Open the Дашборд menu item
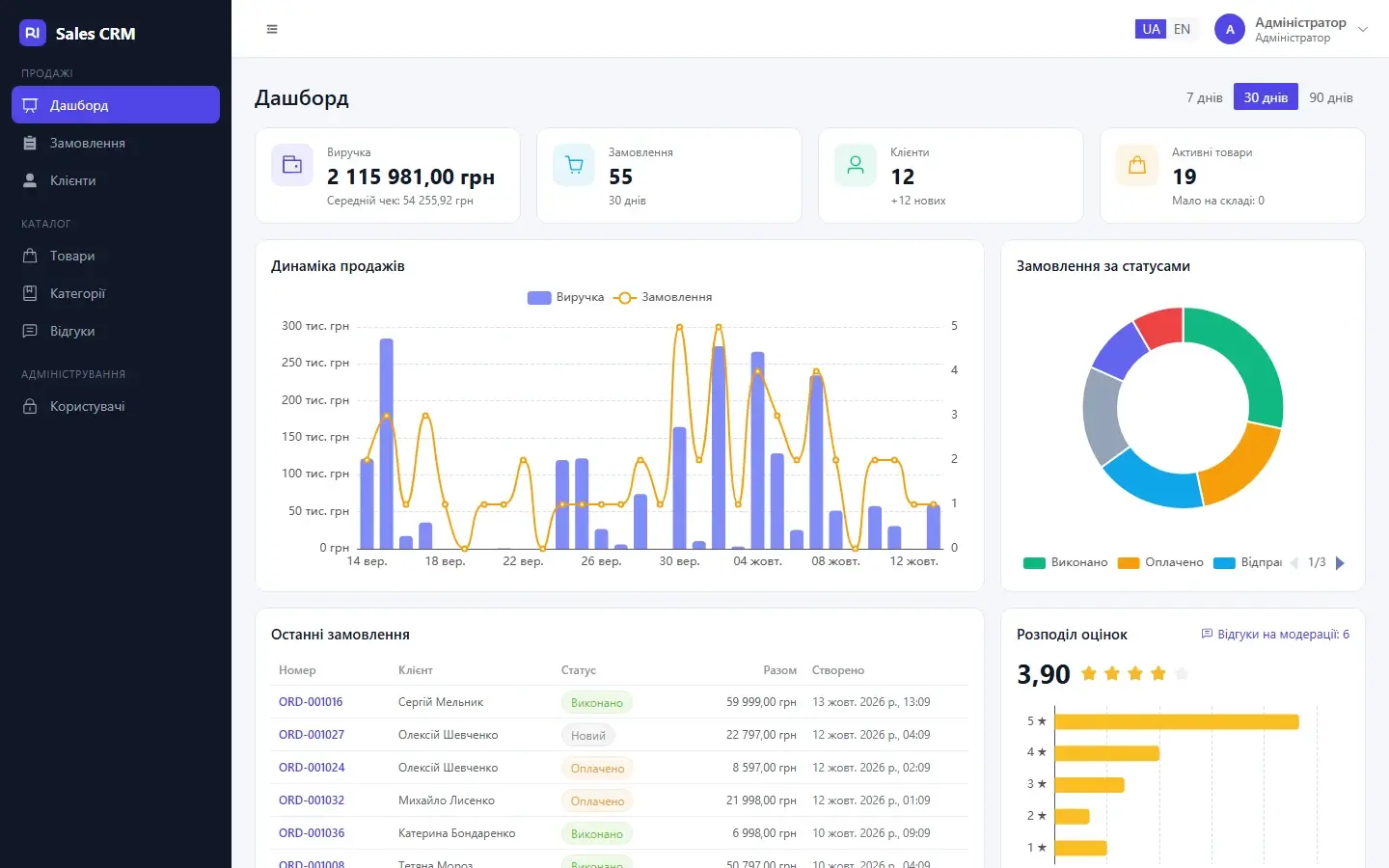The height and width of the screenshot is (868, 1389). click(116, 105)
